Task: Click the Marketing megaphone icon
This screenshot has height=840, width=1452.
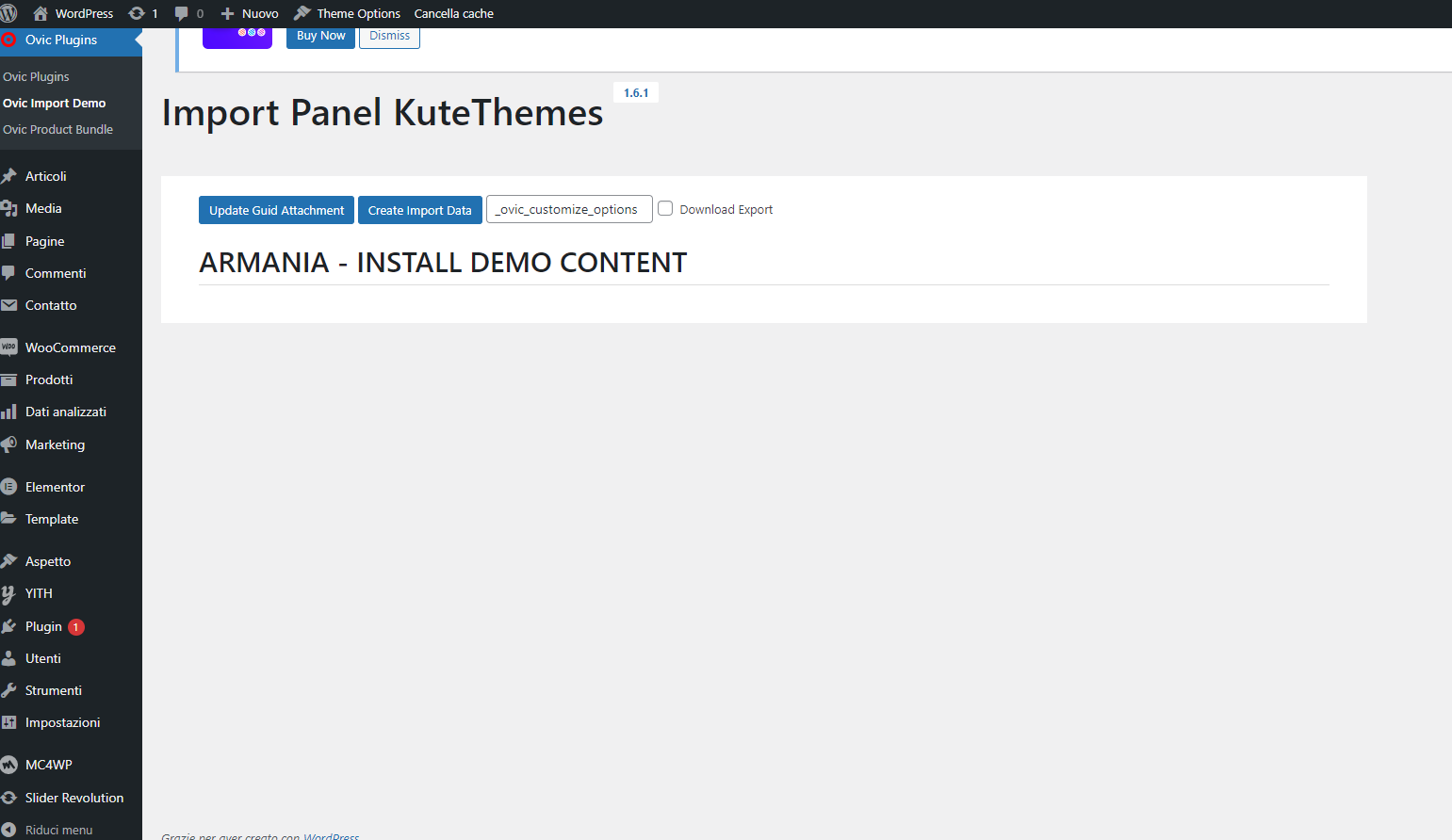Action: (x=8, y=444)
